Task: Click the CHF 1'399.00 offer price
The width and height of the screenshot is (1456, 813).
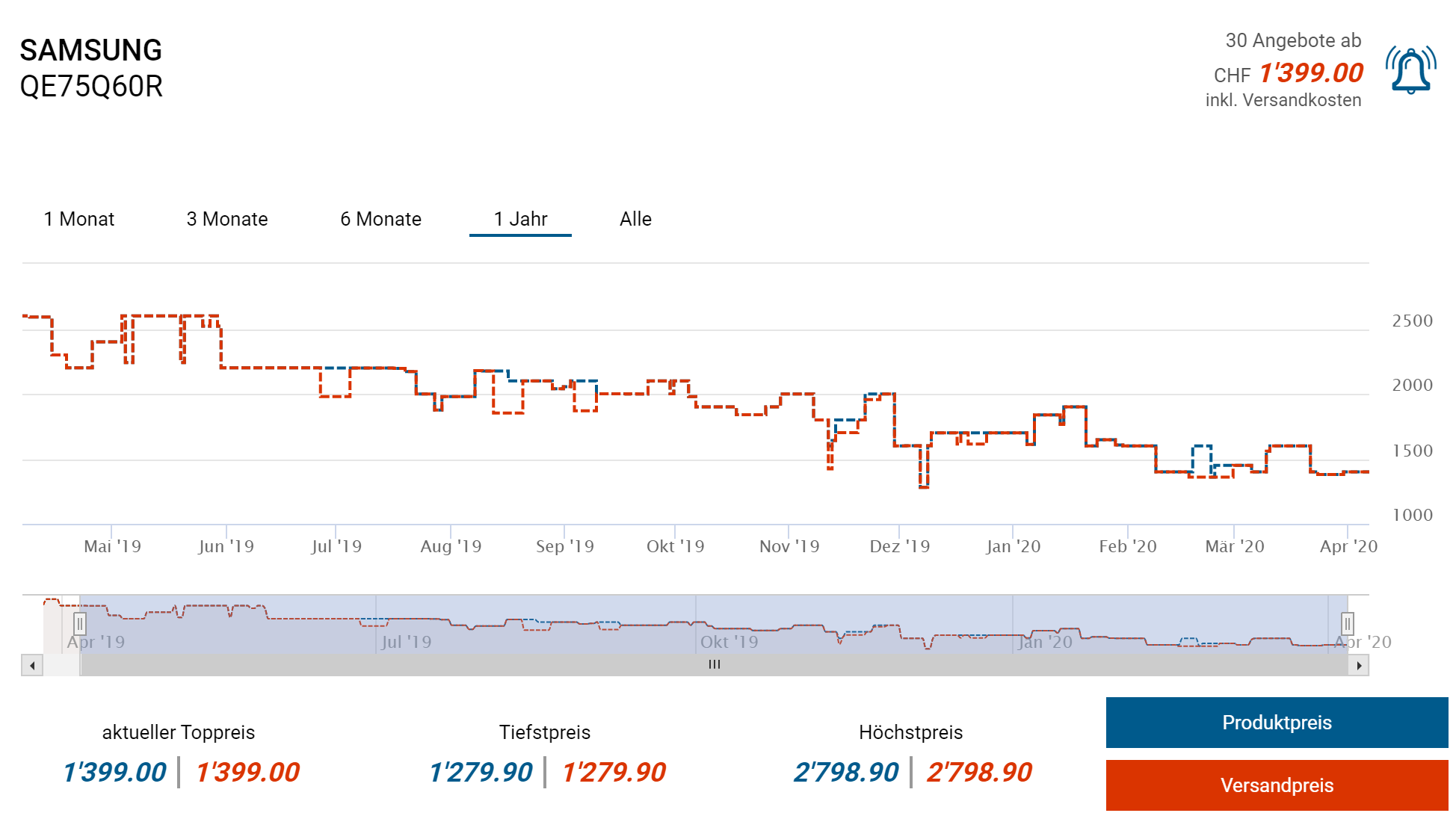Action: point(1310,72)
